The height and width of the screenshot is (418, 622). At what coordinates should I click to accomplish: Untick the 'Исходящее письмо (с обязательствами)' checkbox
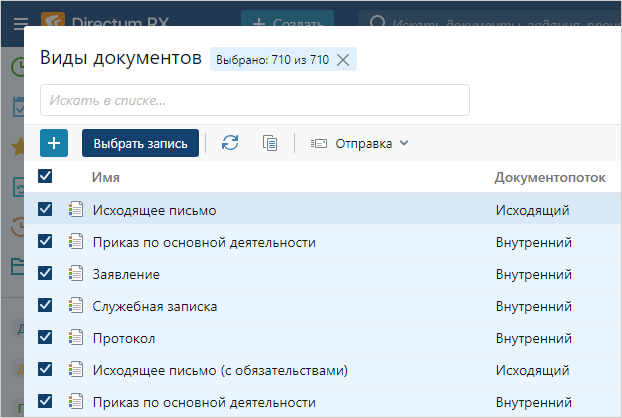click(x=45, y=370)
